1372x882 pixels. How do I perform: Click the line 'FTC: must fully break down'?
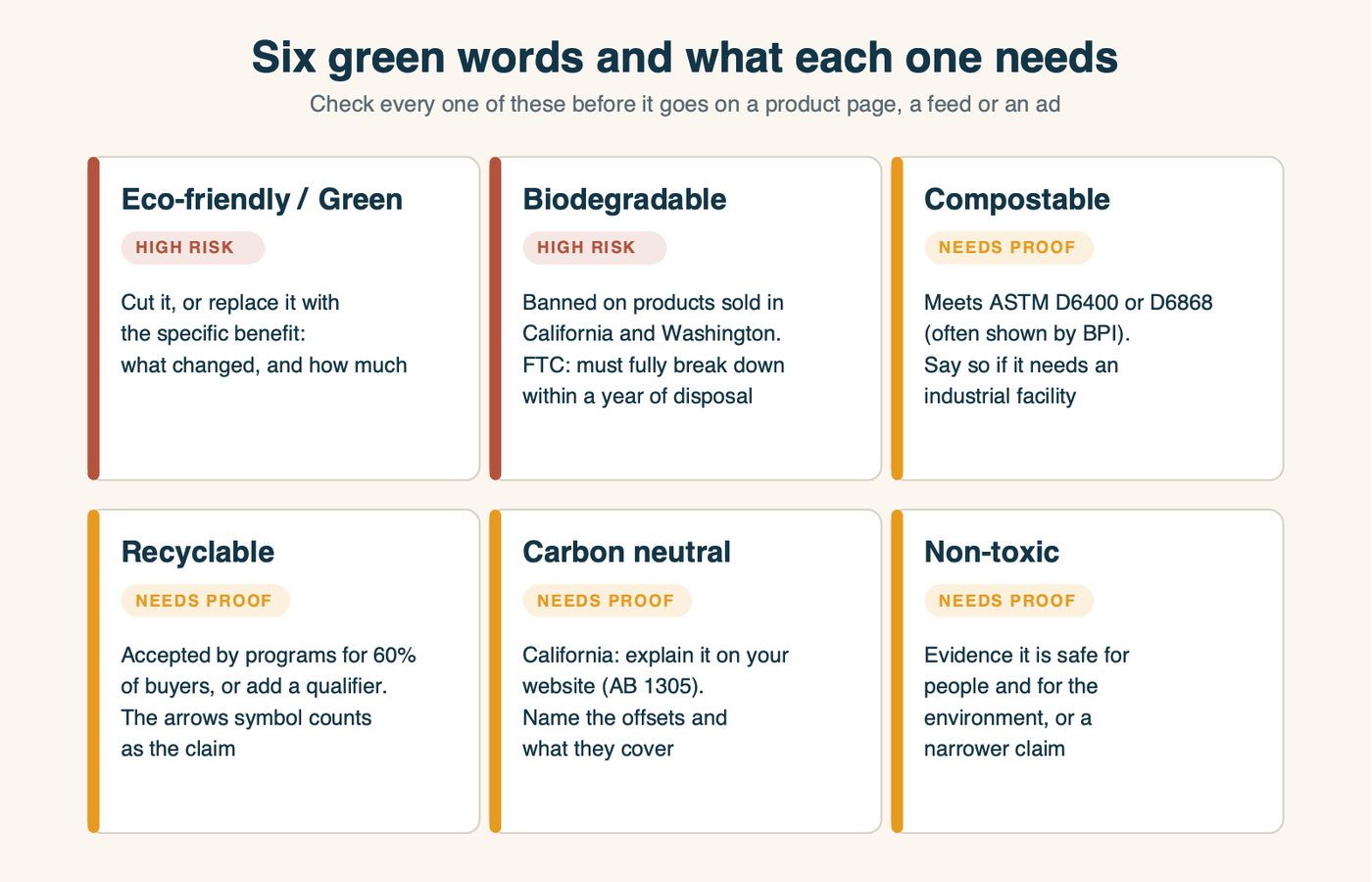[x=654, y=366]
